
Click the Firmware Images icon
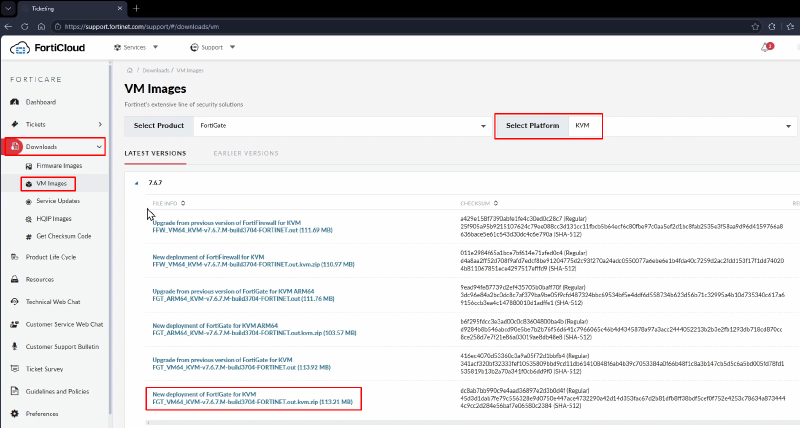29,166
